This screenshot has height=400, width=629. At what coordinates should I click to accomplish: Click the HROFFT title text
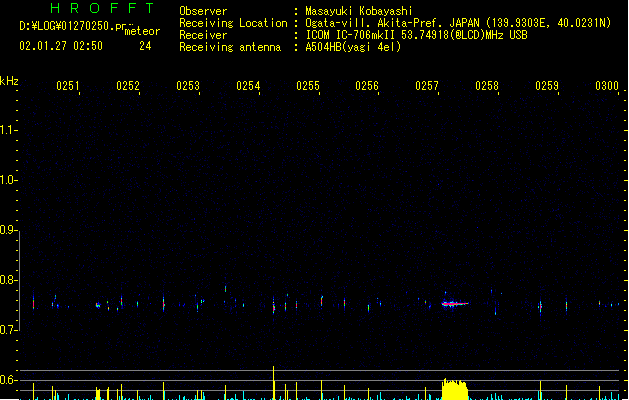[102, 8]
